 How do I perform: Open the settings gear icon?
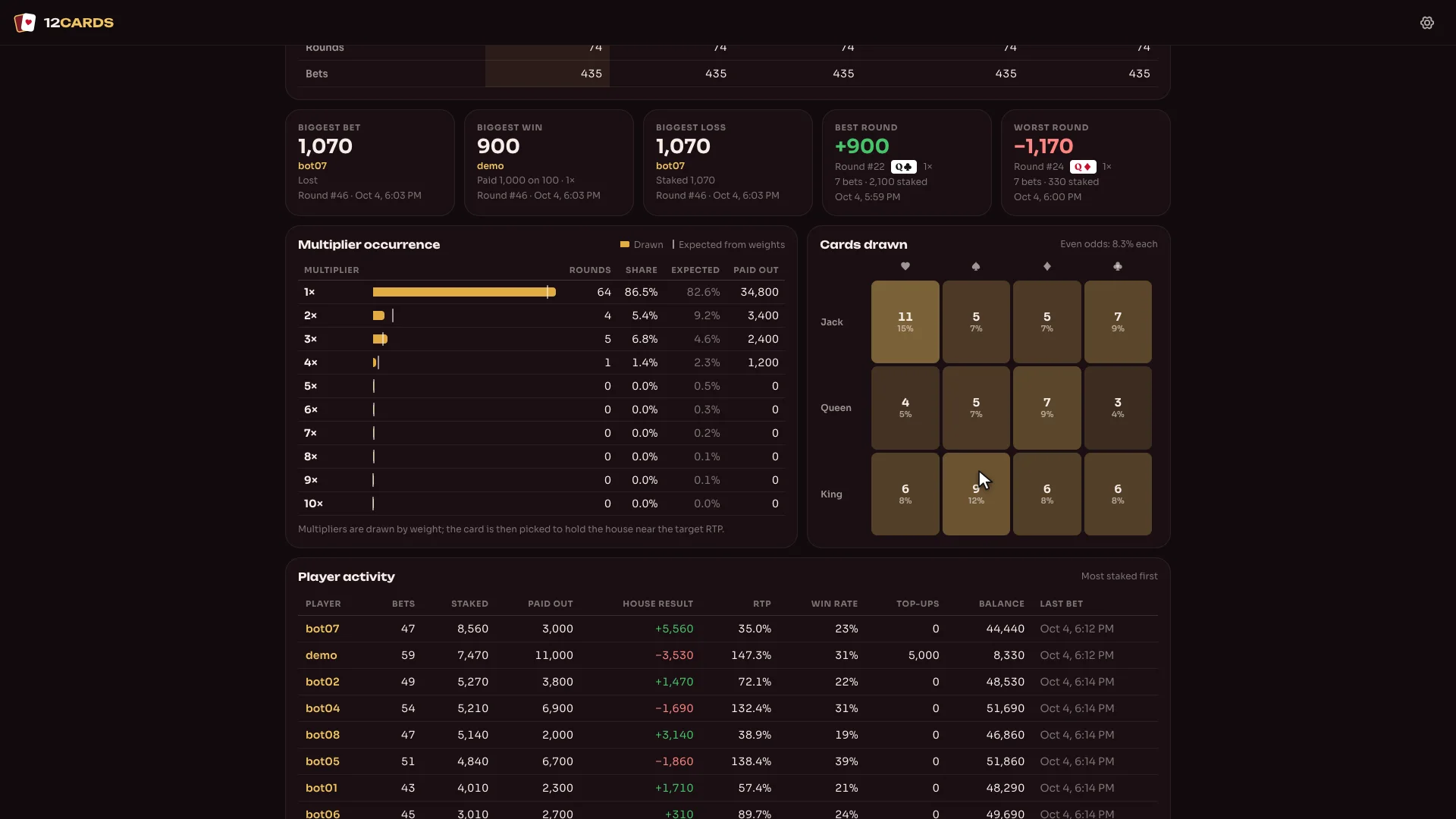point(1426,23)
